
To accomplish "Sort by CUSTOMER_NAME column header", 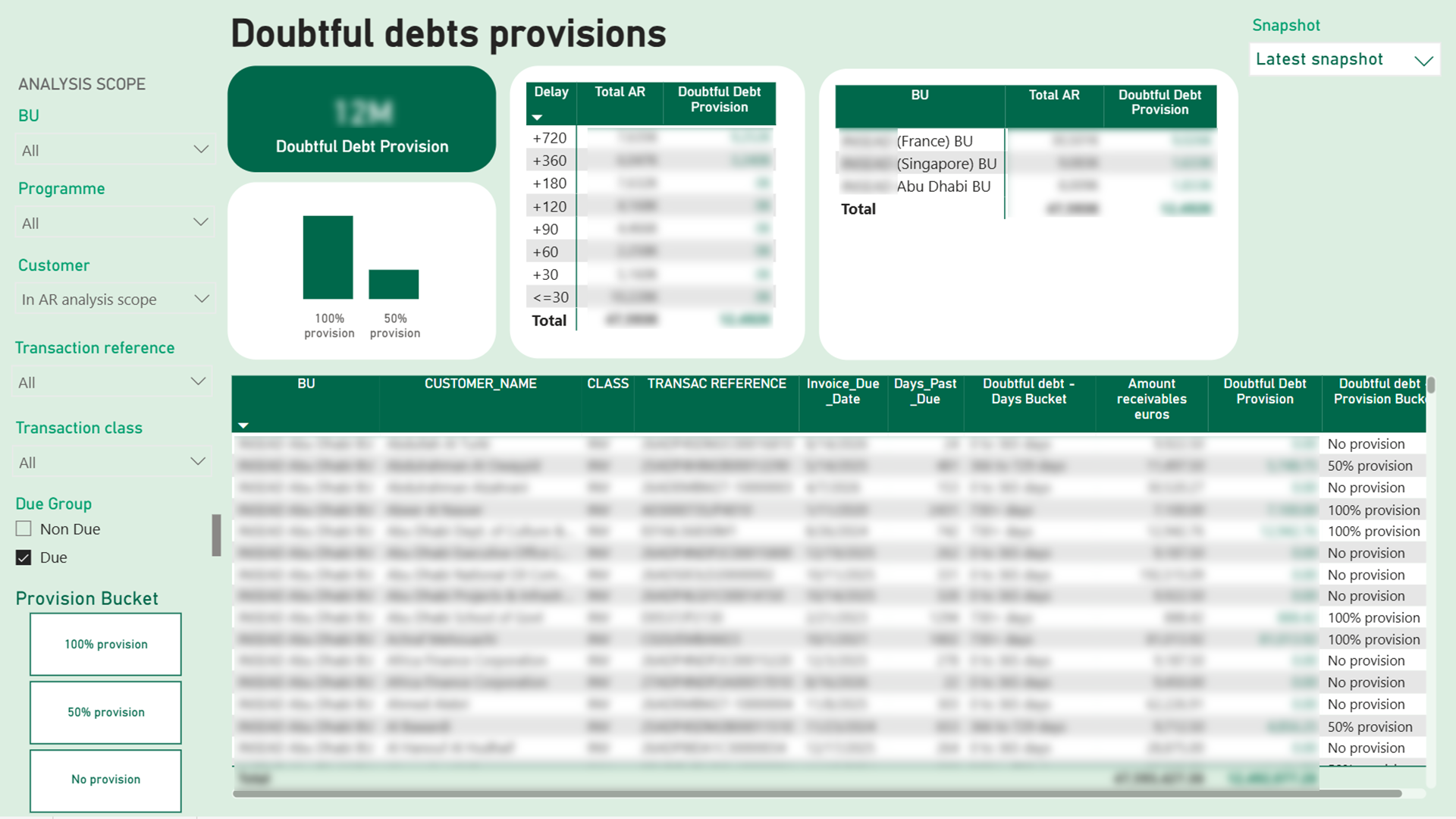I will tap(480, 384).
